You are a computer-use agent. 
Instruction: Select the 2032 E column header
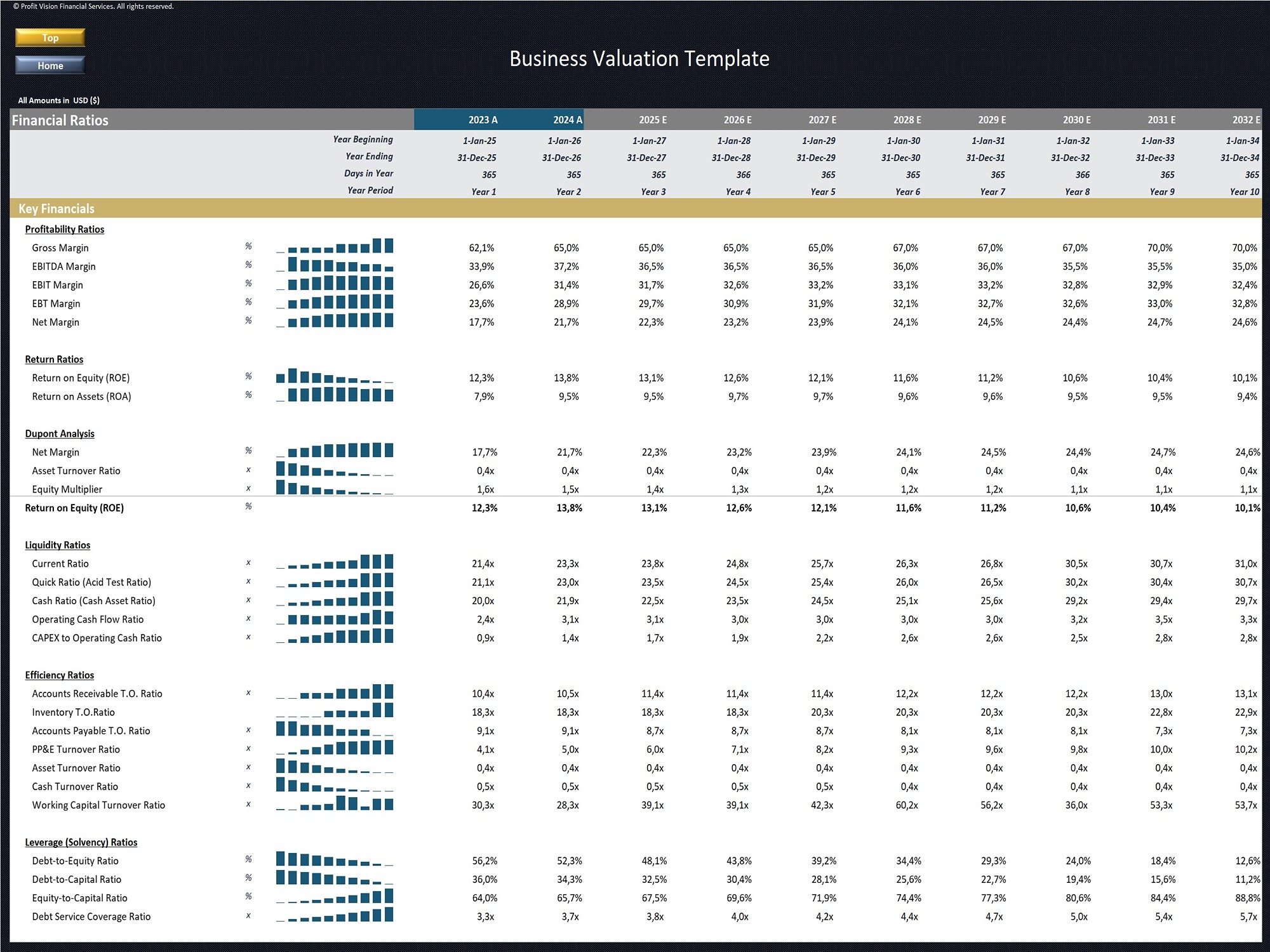[1245, 120]
